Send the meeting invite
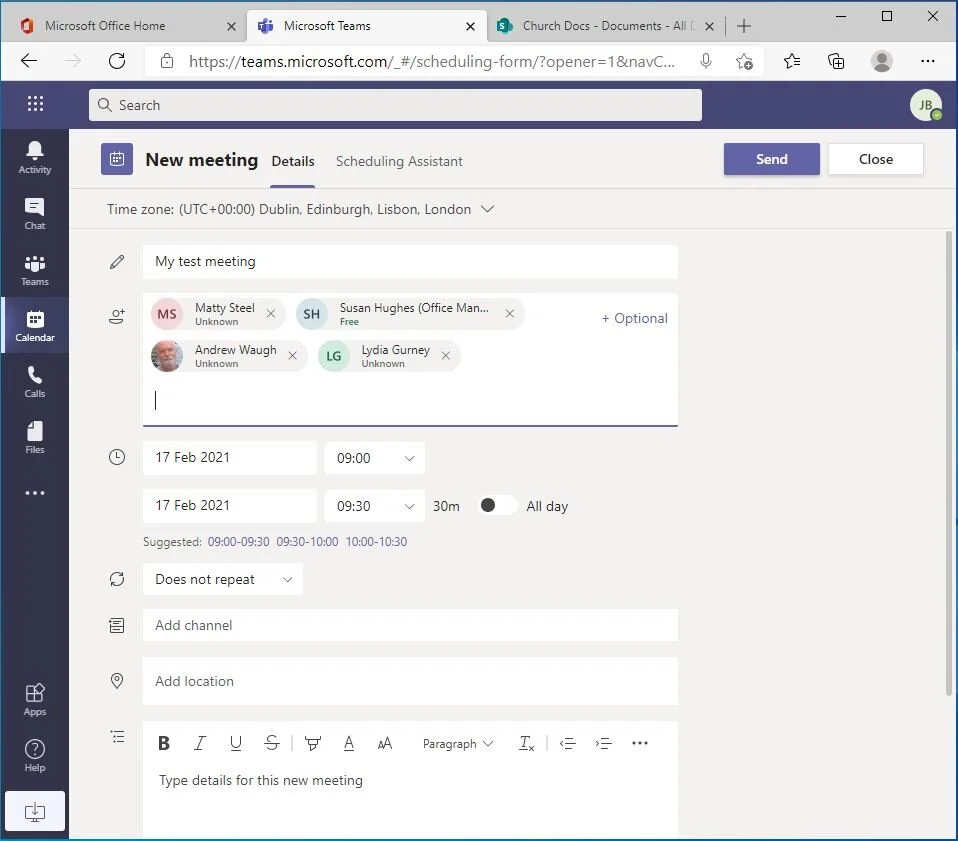Viewport: 958px width, 841px height. [x=772, y=159]
